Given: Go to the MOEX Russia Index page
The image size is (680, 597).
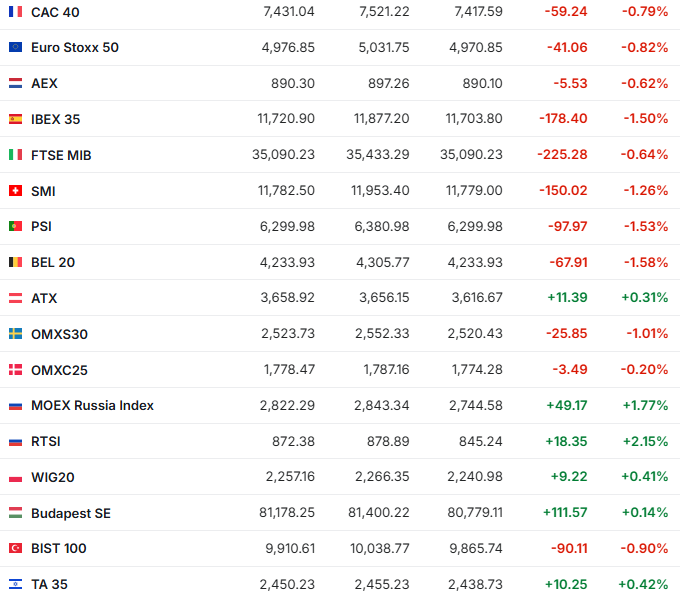Looking at the screenshot, I should pyautogui.click(x=92, y=405).
